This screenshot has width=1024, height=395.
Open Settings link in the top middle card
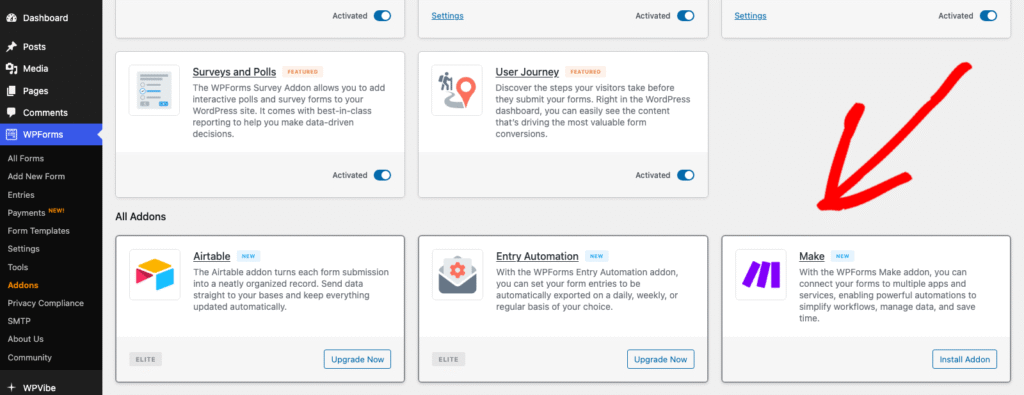click(x=447, y=16)
